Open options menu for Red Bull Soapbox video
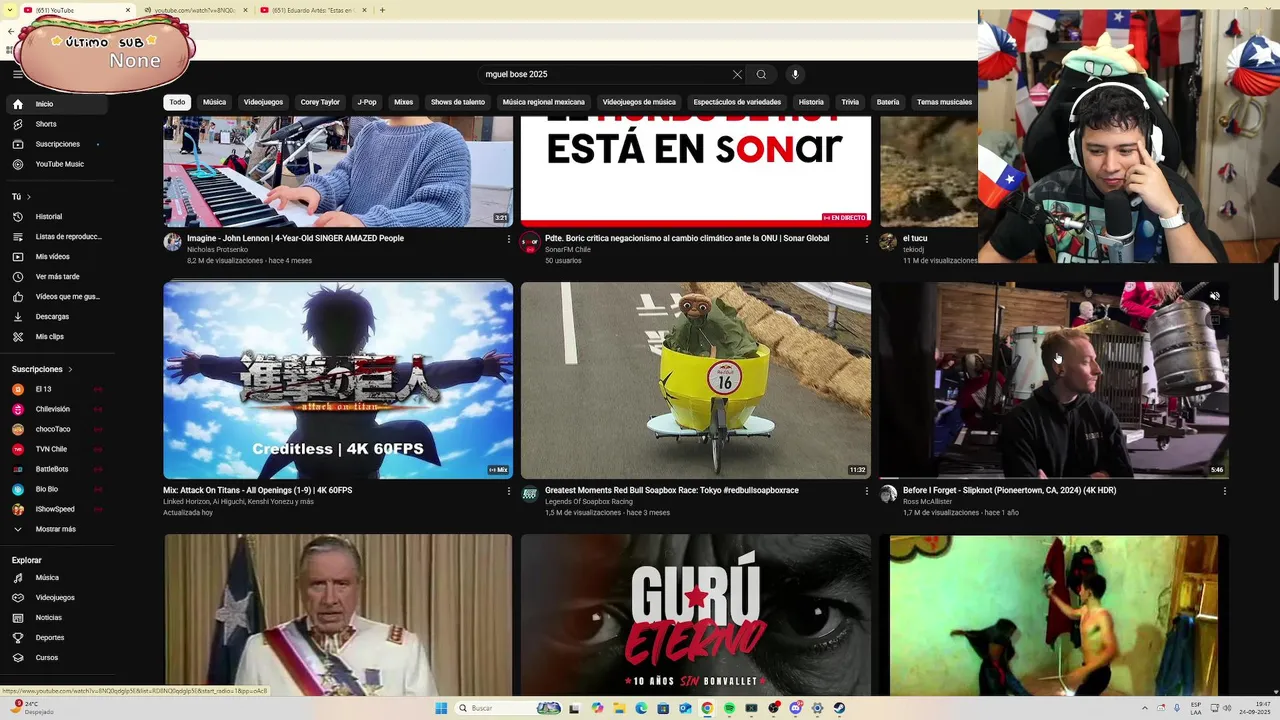The width and height of the screenshot is (1280, 720). (x=866, y=491)
